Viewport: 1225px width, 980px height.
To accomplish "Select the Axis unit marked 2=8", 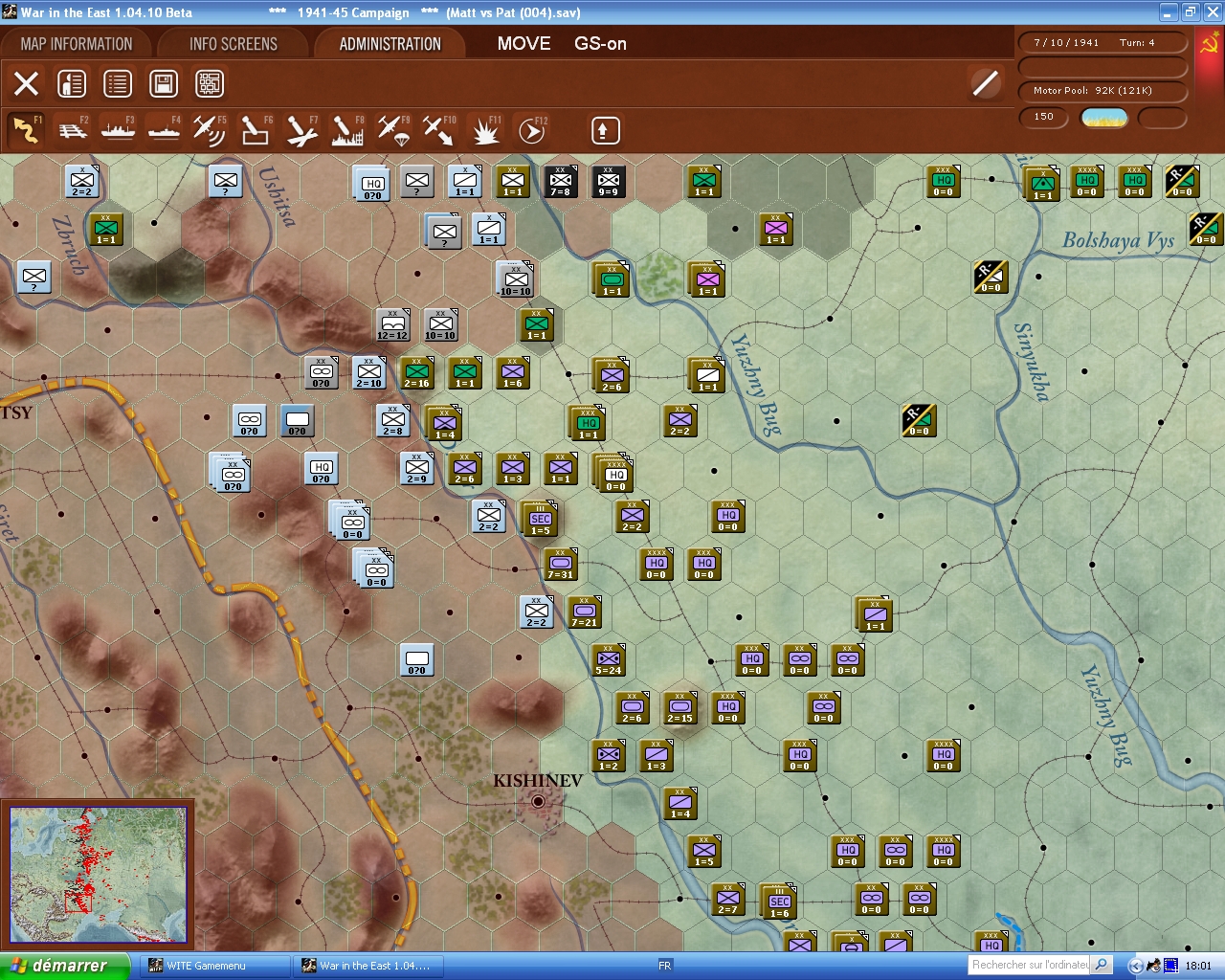I will click(393, 421).
